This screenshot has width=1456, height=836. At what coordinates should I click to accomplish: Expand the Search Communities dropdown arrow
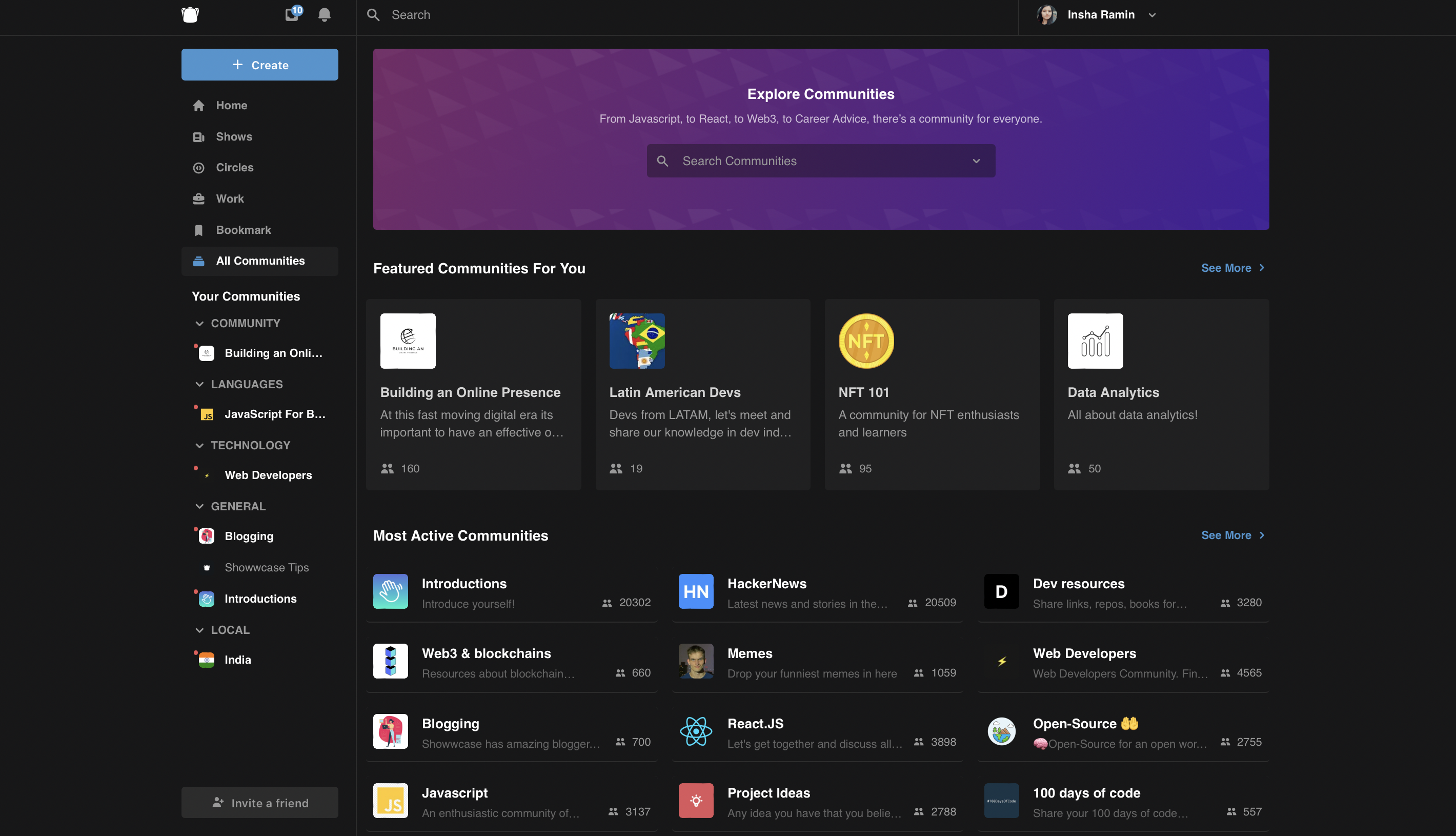[x=976, y=161]
